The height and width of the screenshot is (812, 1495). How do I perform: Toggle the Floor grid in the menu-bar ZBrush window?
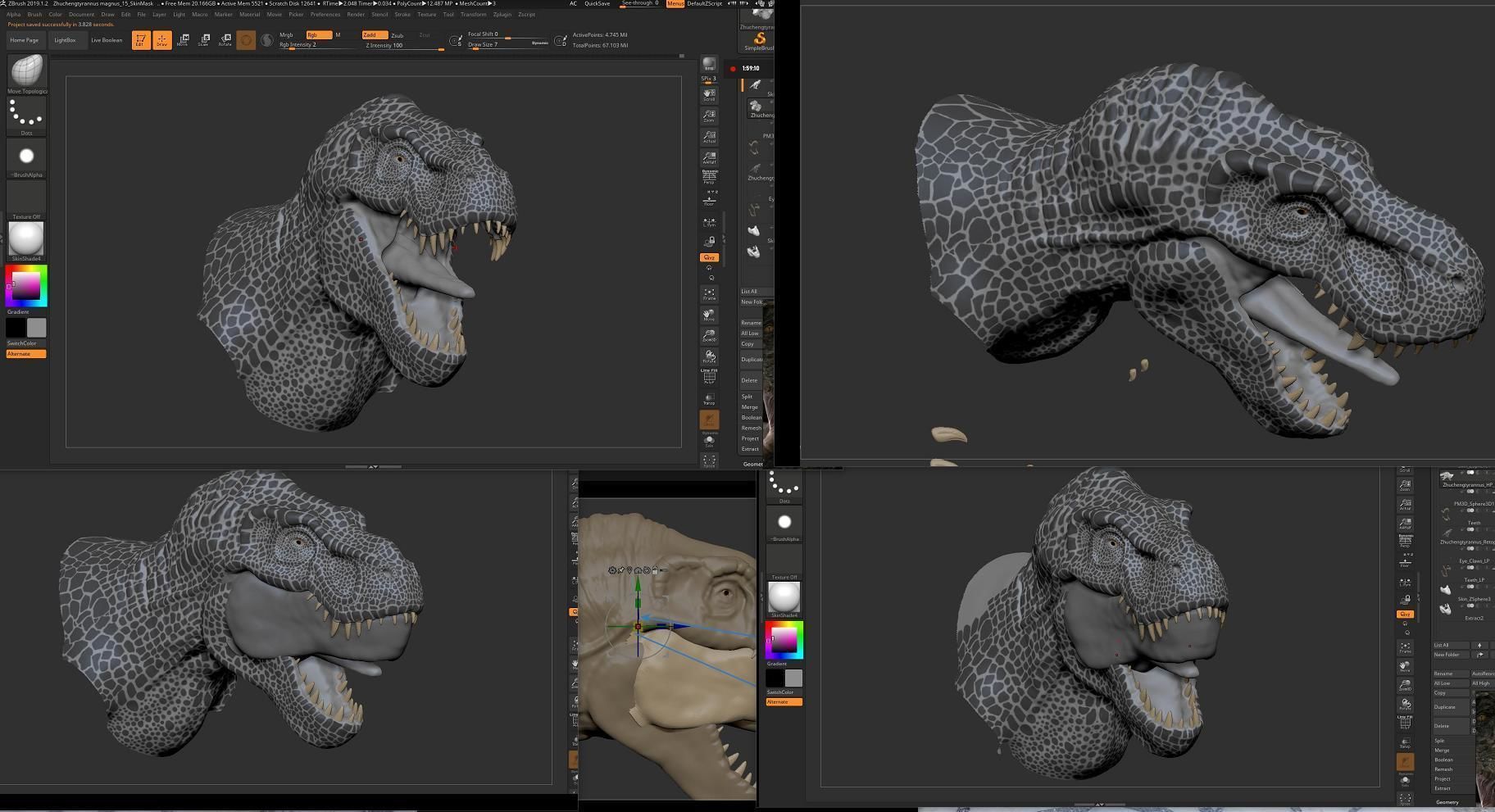(x=709, y=199)
